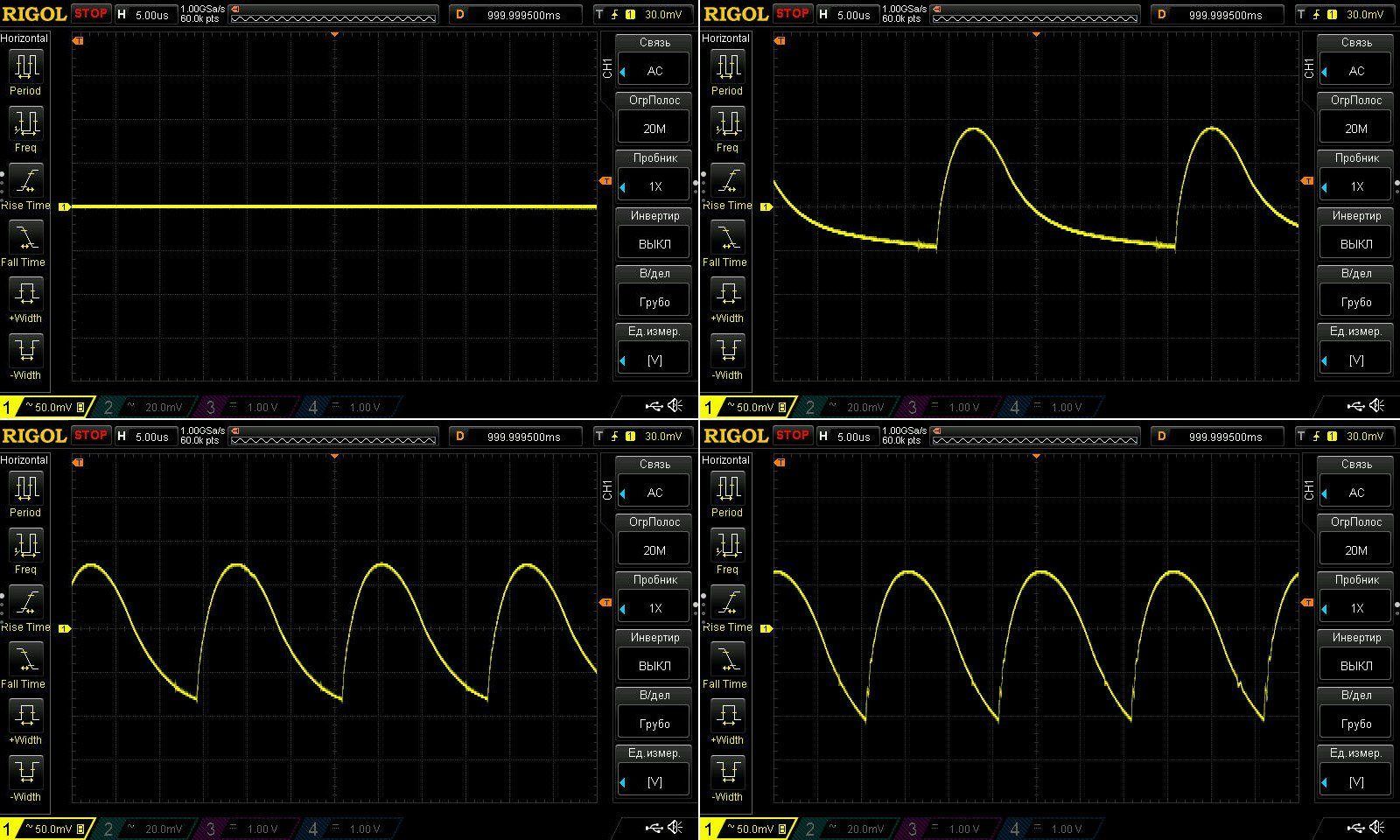Click Rise Time icon in bottom-left capture

click(24, 602)
